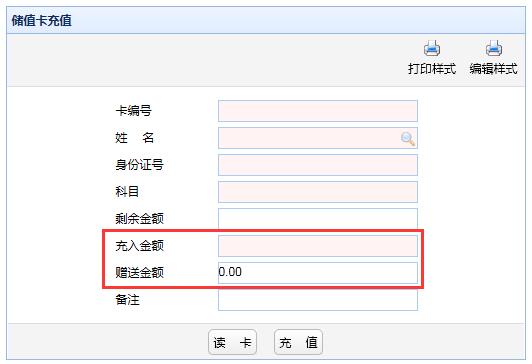This screenshot has height=364, width=532.
Task: Focus the 卡编号 input field
Action: (318, 111)
